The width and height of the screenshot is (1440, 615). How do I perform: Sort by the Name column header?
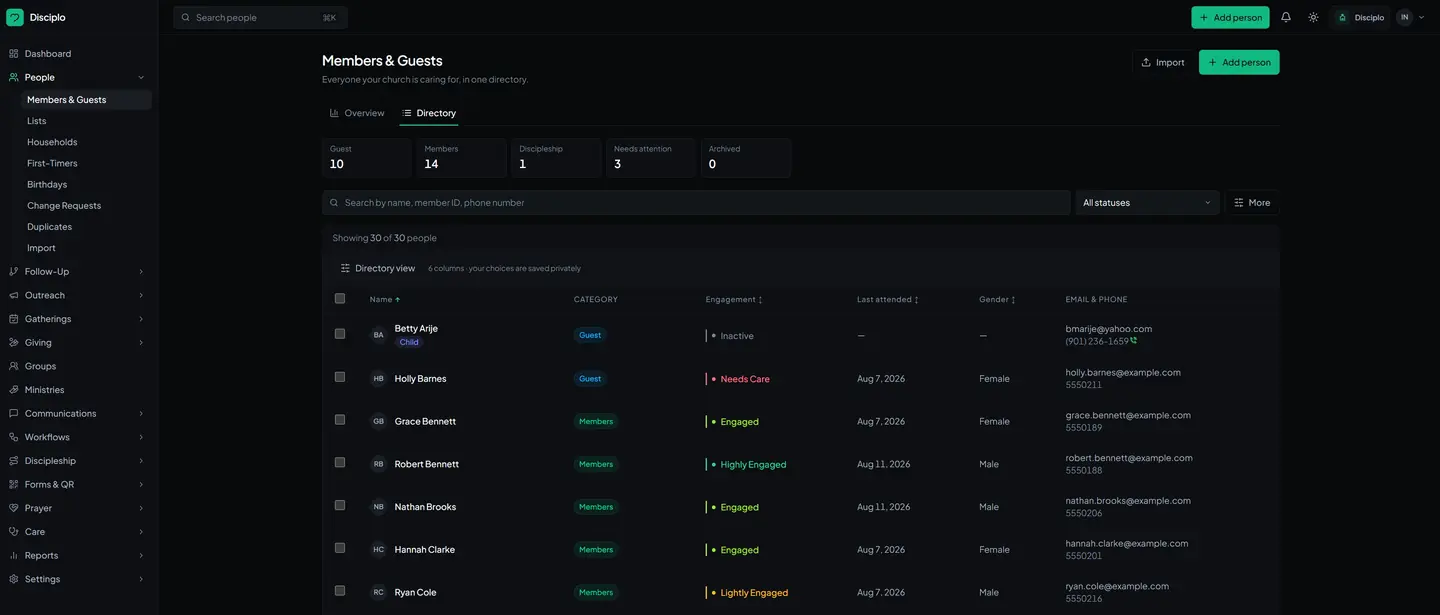(385, 300)
